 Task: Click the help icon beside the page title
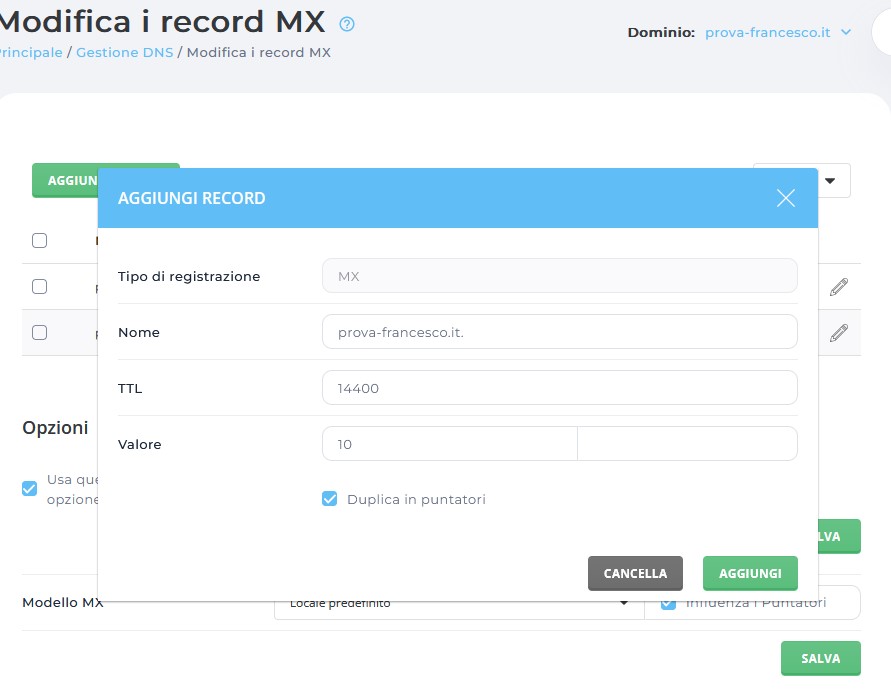347,24
